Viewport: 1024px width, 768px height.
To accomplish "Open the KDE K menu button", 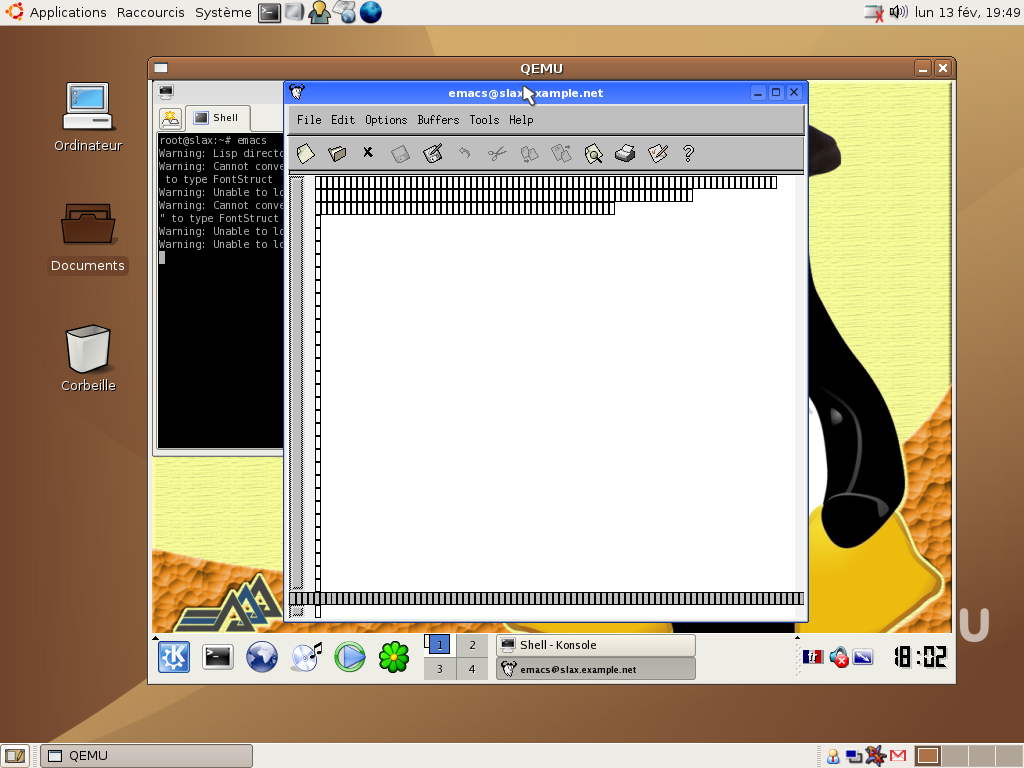I will [174, 657].
